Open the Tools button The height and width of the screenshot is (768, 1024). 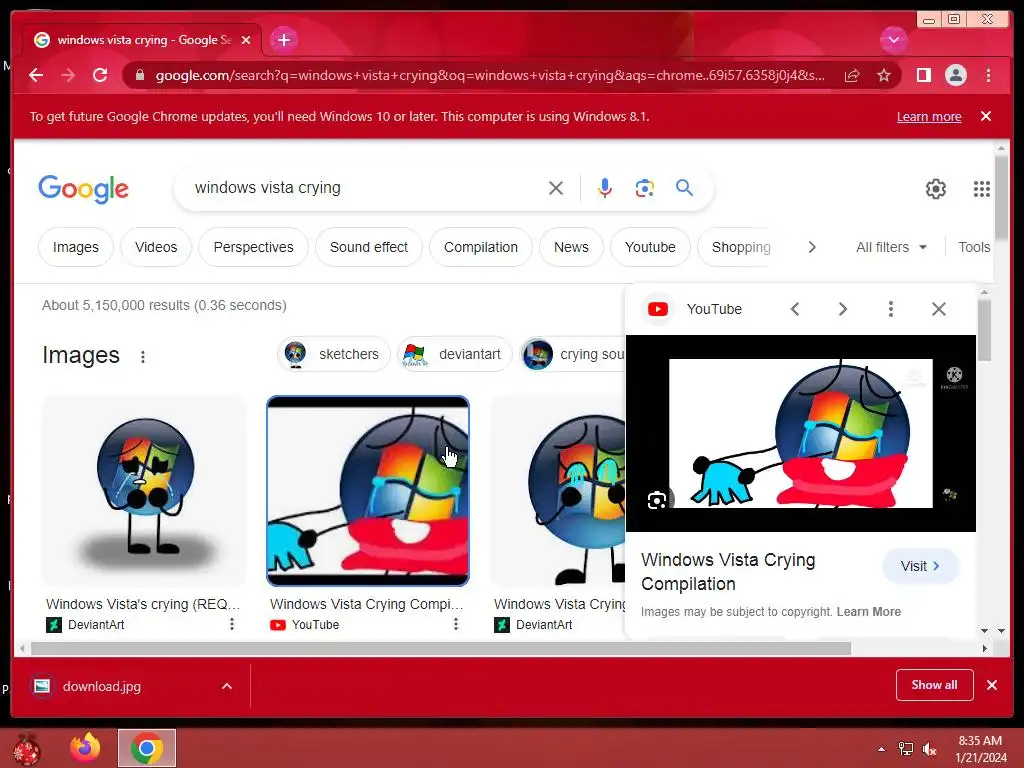[x=974, y=248]
